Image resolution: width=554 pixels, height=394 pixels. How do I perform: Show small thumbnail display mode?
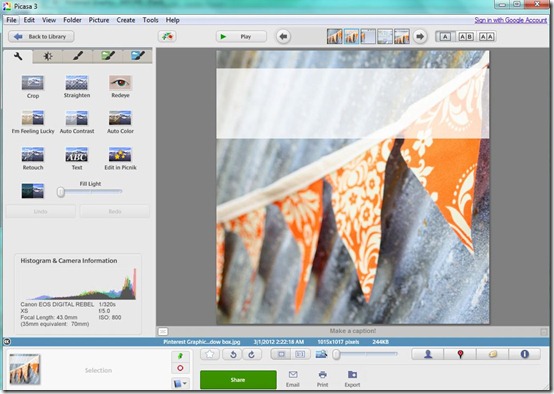coord(281,354)
